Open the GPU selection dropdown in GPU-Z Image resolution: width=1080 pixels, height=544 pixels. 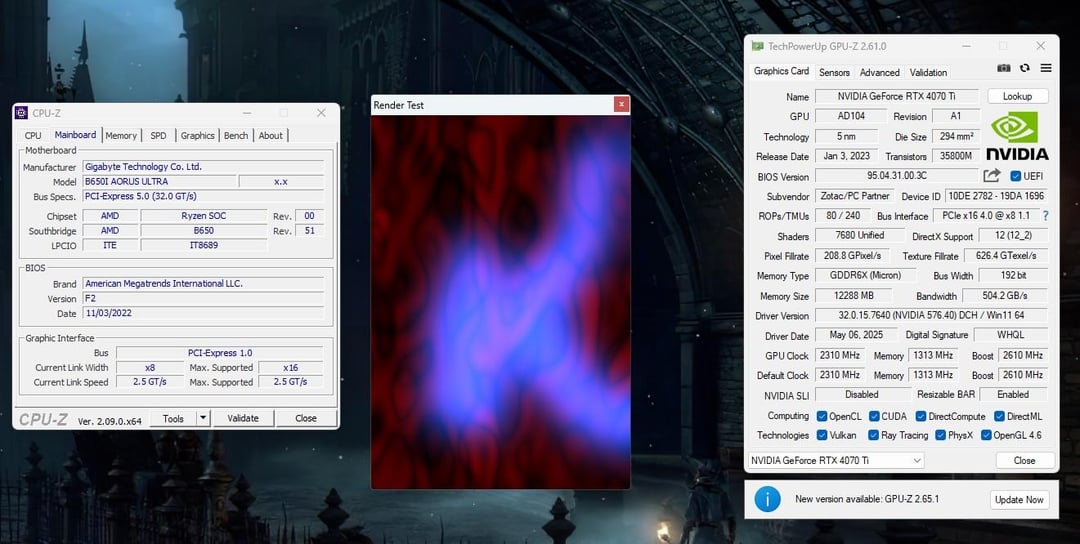coord(835,460)
